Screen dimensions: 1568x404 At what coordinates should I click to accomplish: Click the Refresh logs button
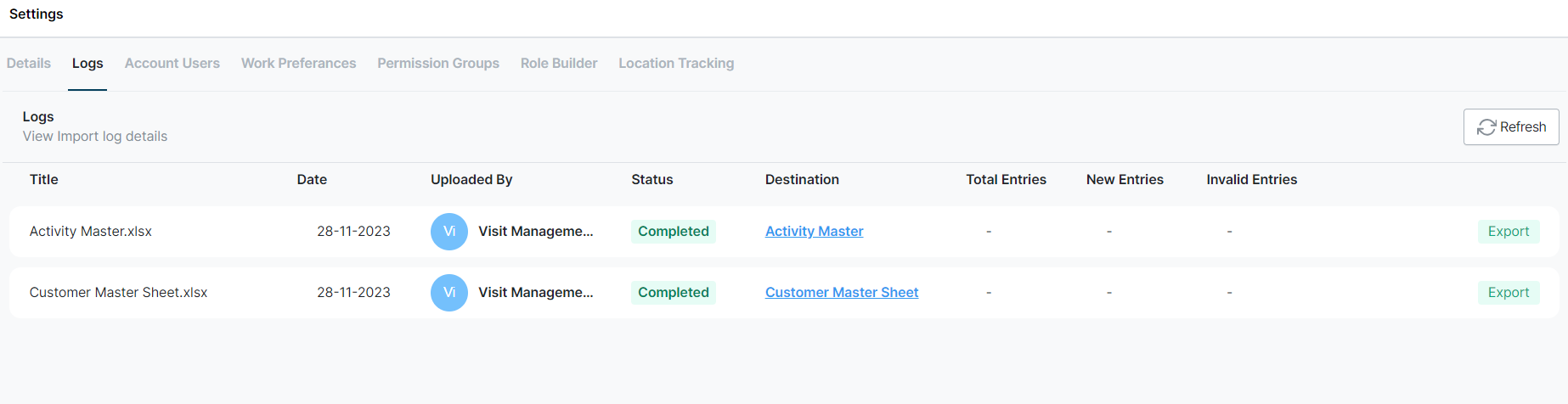[1510, 127]
